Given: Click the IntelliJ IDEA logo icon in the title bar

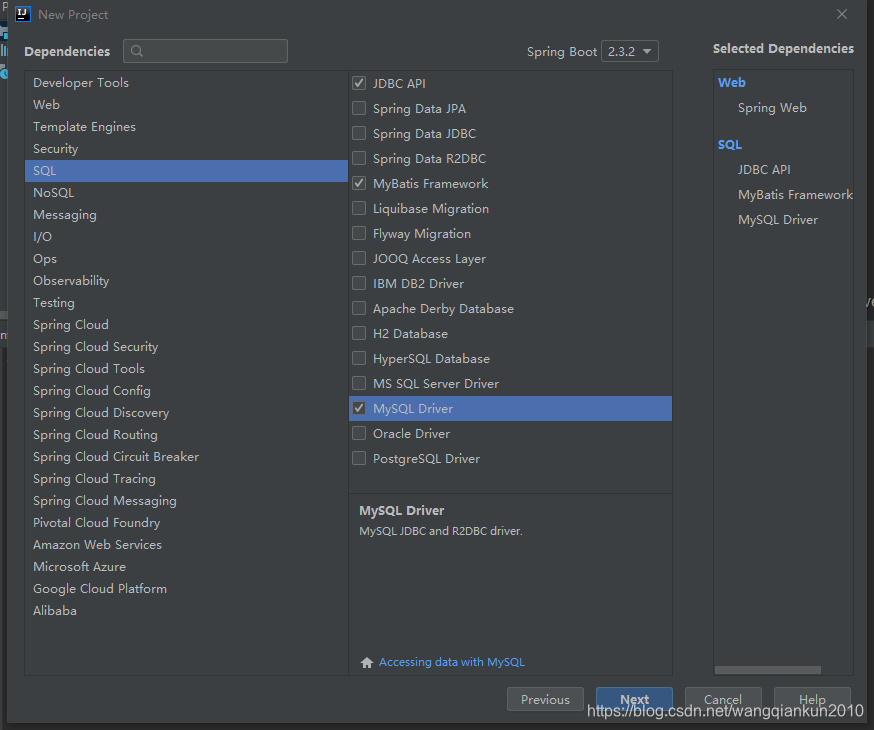Looking at the screenshot, I should click(x=23, y=14).
